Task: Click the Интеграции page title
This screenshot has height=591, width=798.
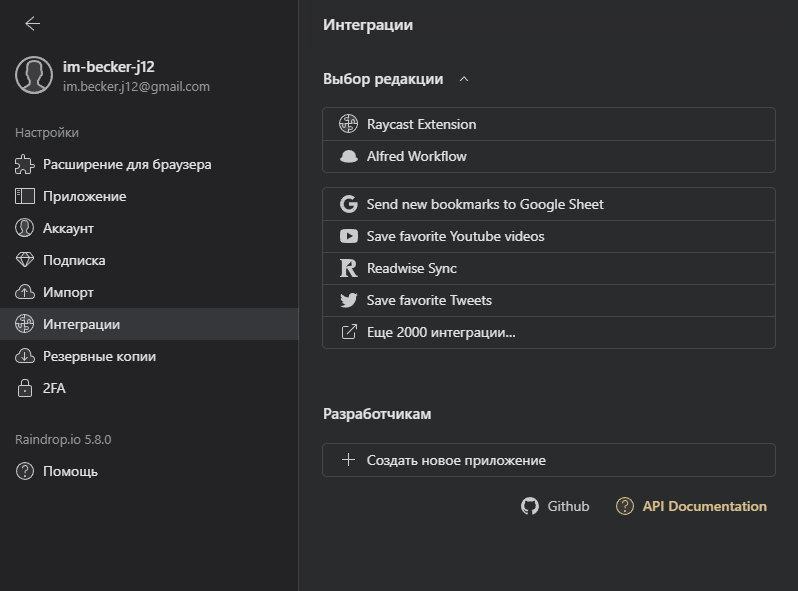Action: [368, 25]
